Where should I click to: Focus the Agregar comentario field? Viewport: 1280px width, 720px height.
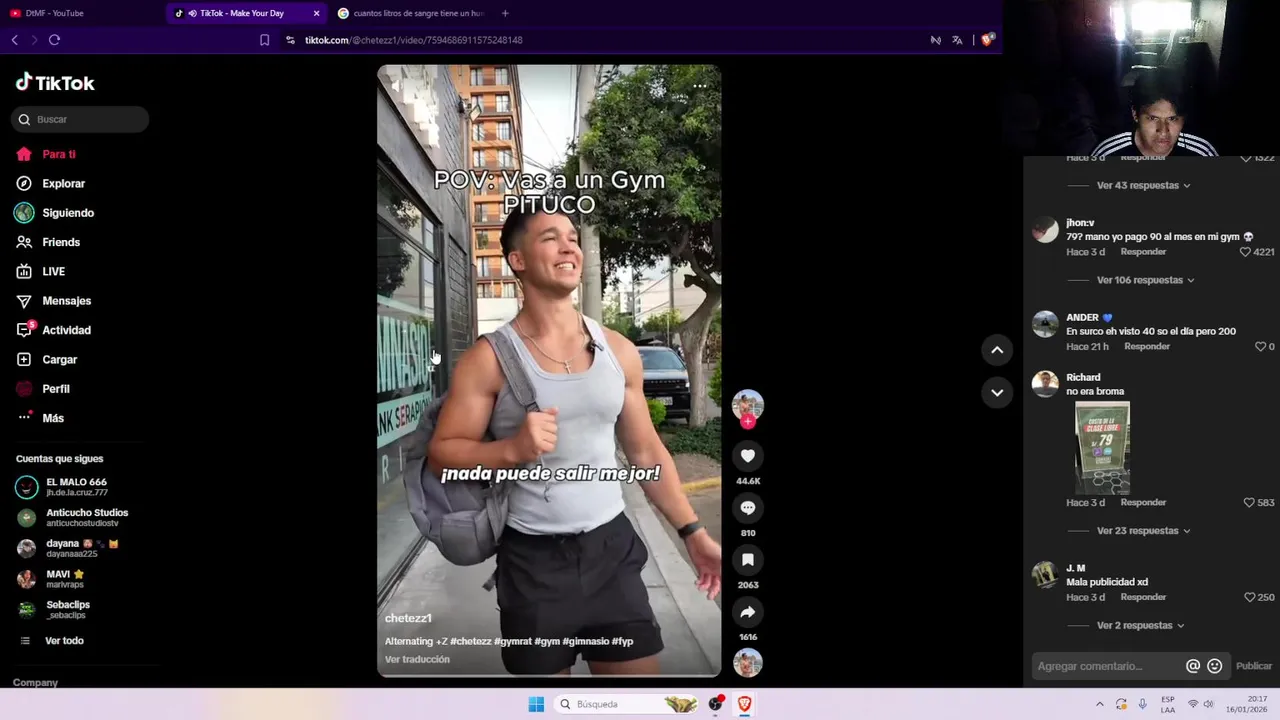(1108, 666)
